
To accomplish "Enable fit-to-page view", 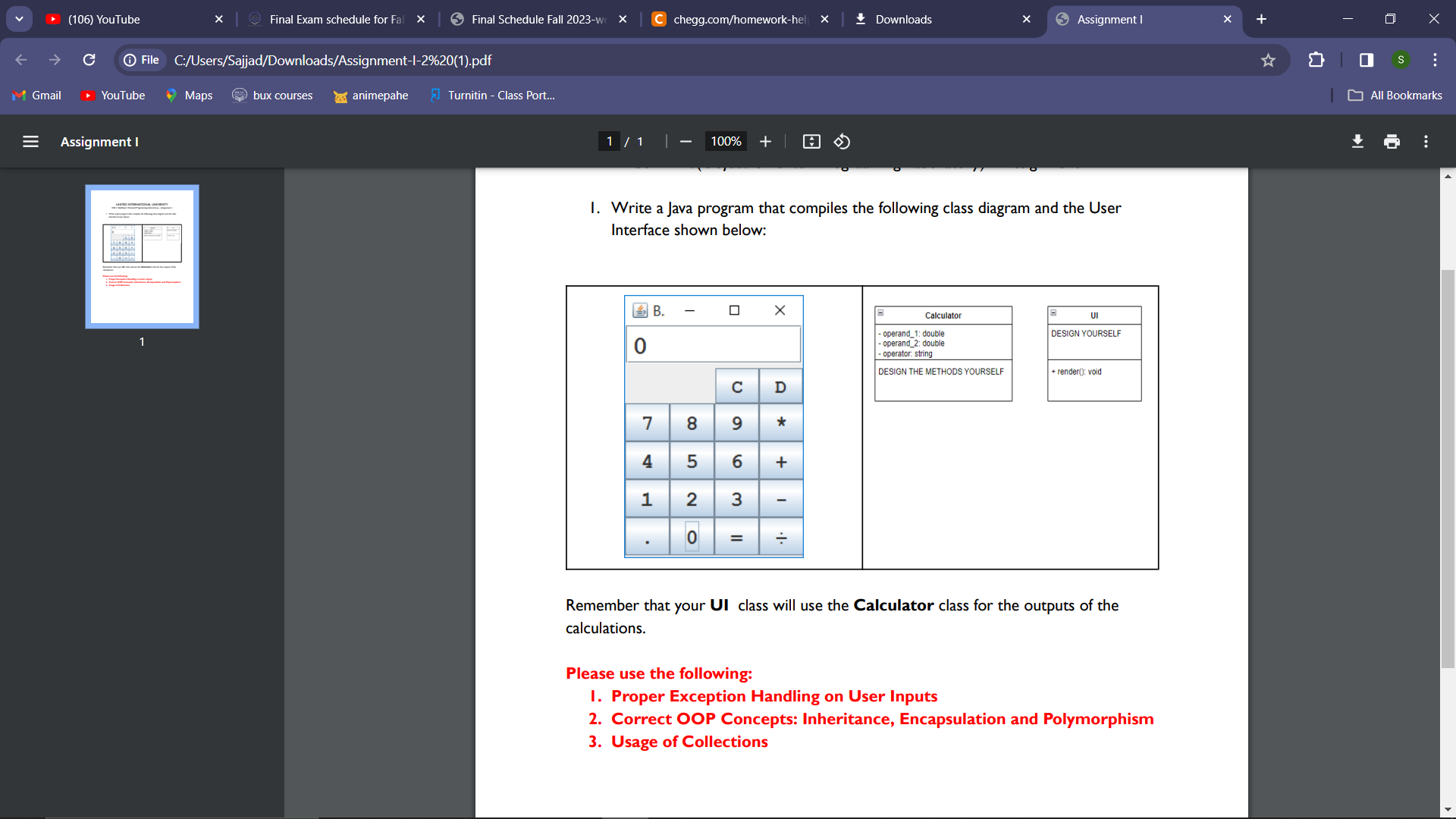I will (x=811, y=141).
